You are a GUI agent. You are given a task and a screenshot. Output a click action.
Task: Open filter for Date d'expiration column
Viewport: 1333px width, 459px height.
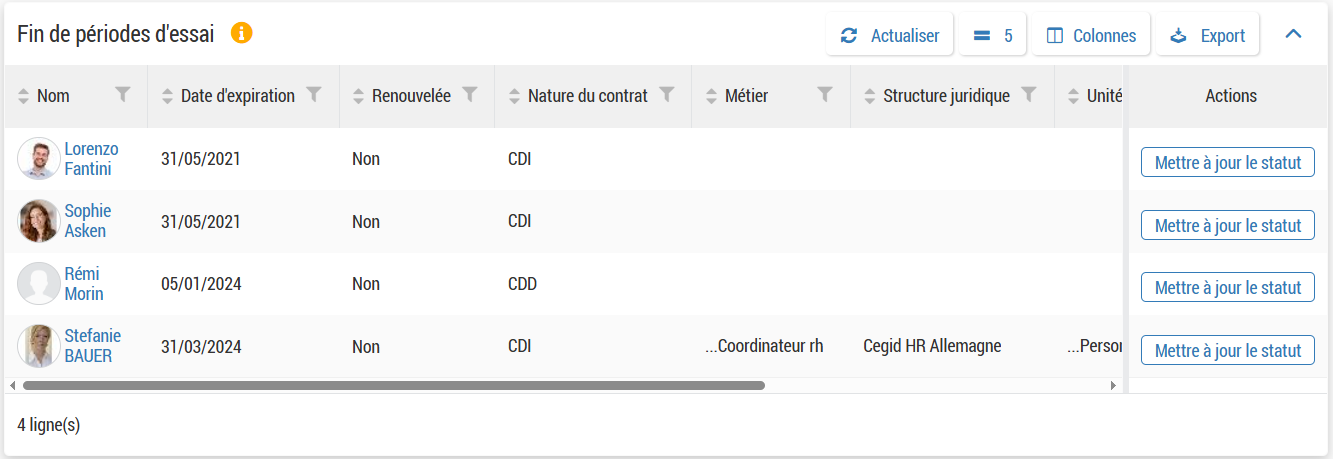pos(314,95)
